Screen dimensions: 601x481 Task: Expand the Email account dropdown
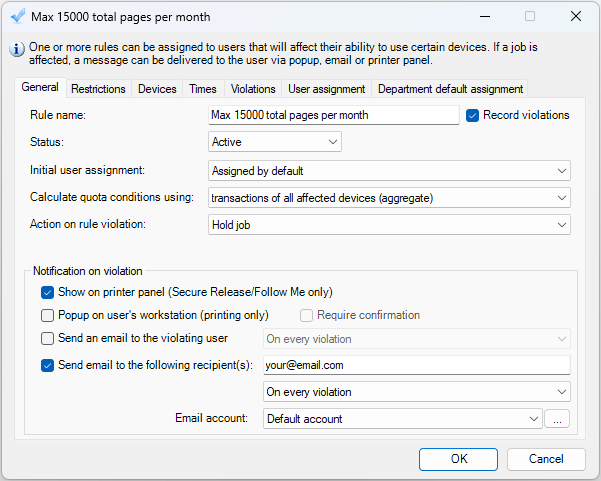(x=402, y=419)
